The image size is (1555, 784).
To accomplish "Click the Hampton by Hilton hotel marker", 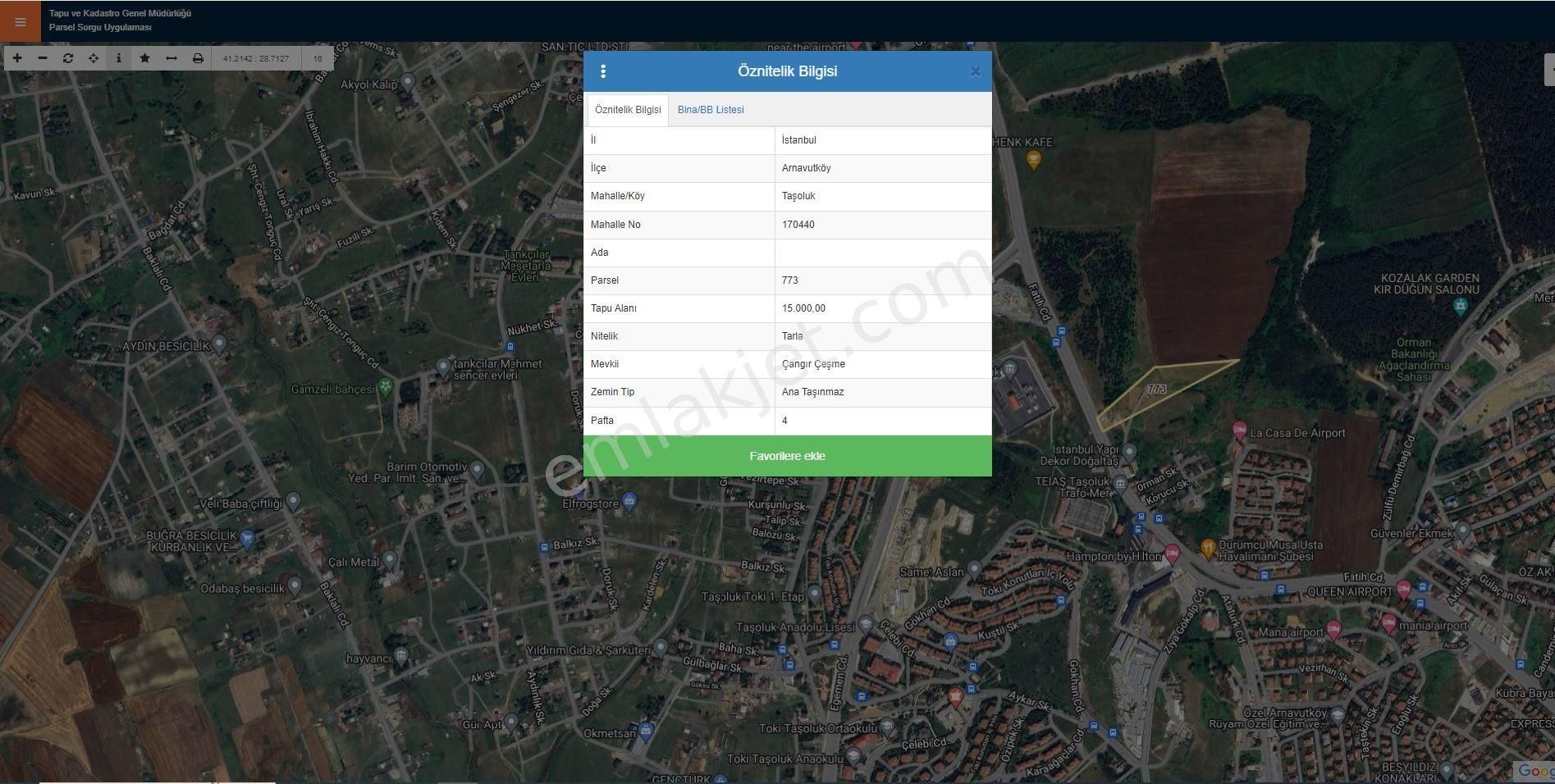I will (x=1172, y=554).
